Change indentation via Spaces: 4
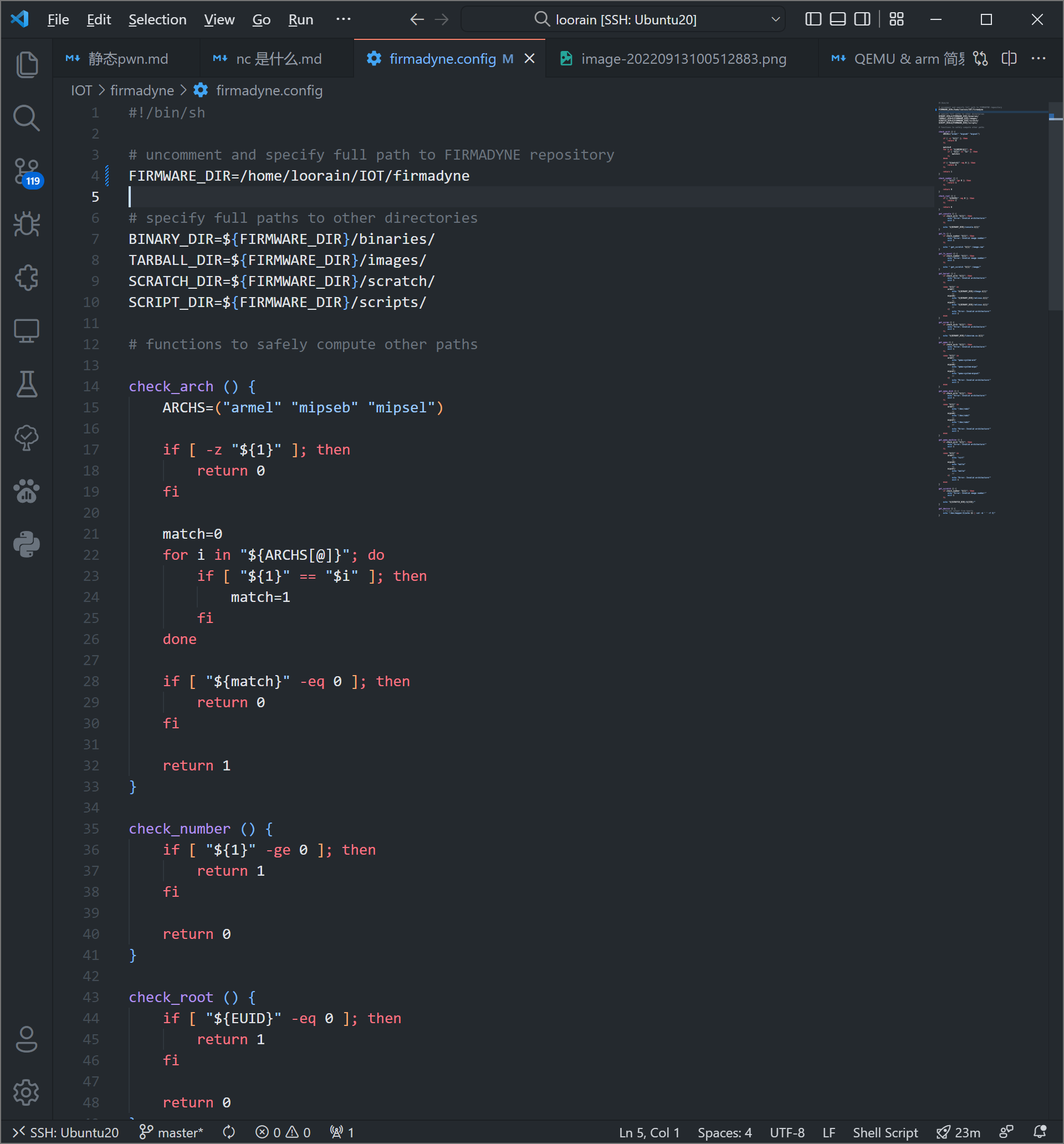1064x1144 pixels. coord(724,1132)
